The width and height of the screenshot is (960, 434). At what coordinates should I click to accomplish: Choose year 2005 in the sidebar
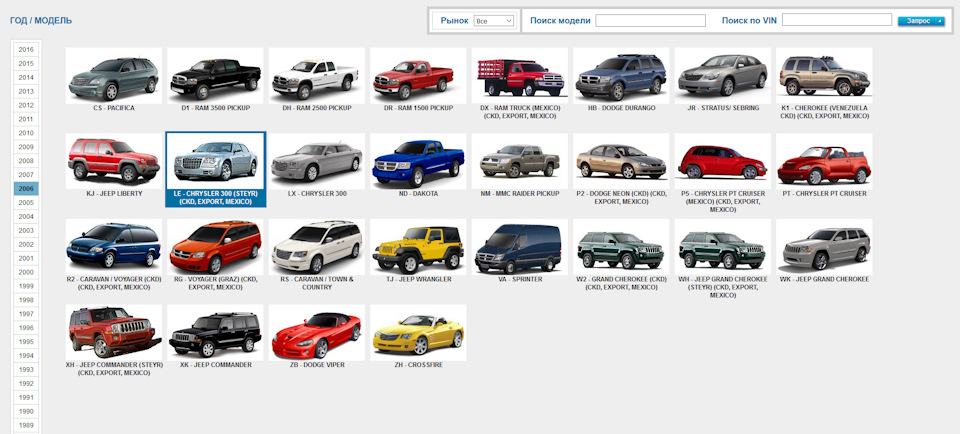pos(26,203)
